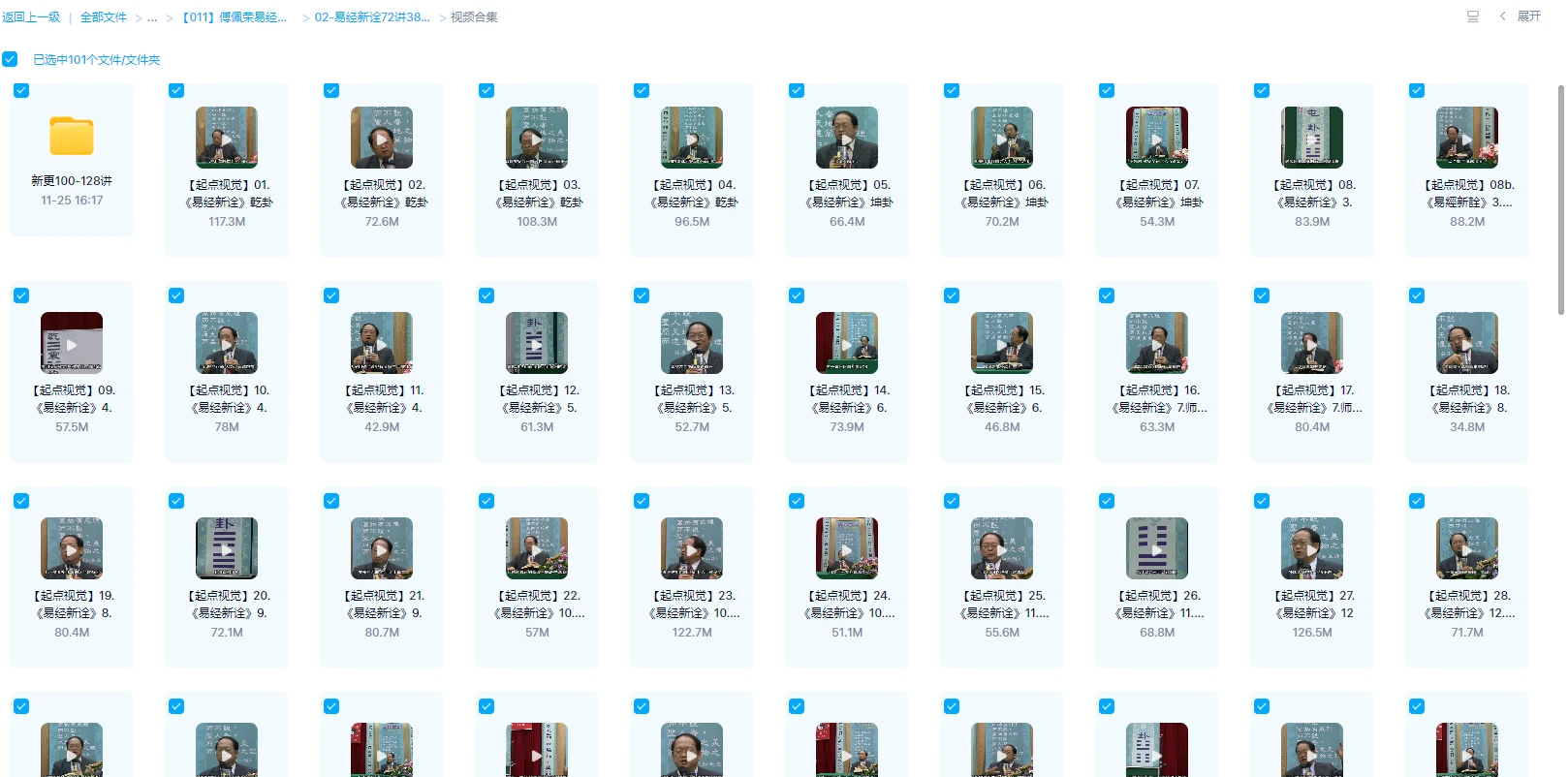Play video thumbnail 17.
Image resolution: width=1568 pixels, height=777 pixels.
[x=1312, y=343]
